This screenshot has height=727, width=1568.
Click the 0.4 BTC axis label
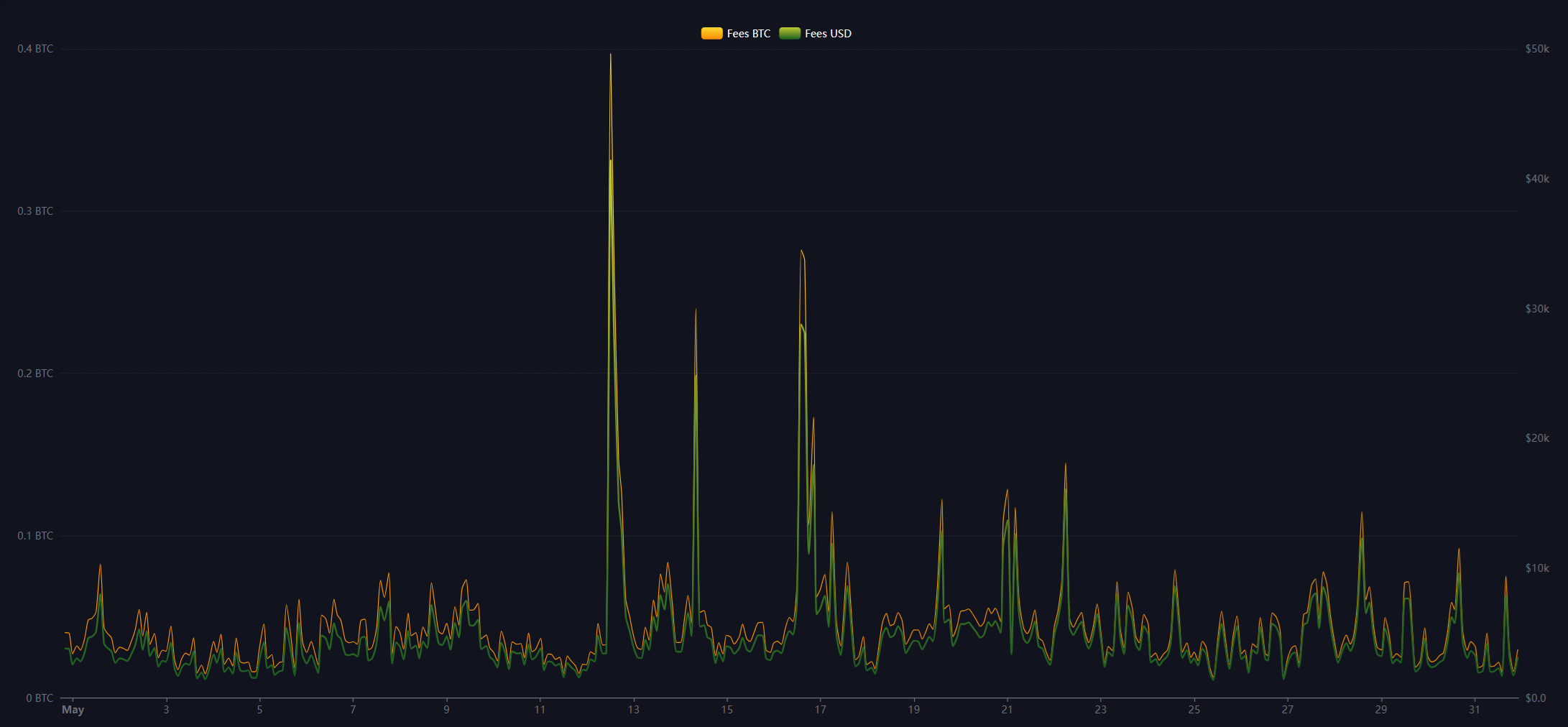click(x=35, y=49)
